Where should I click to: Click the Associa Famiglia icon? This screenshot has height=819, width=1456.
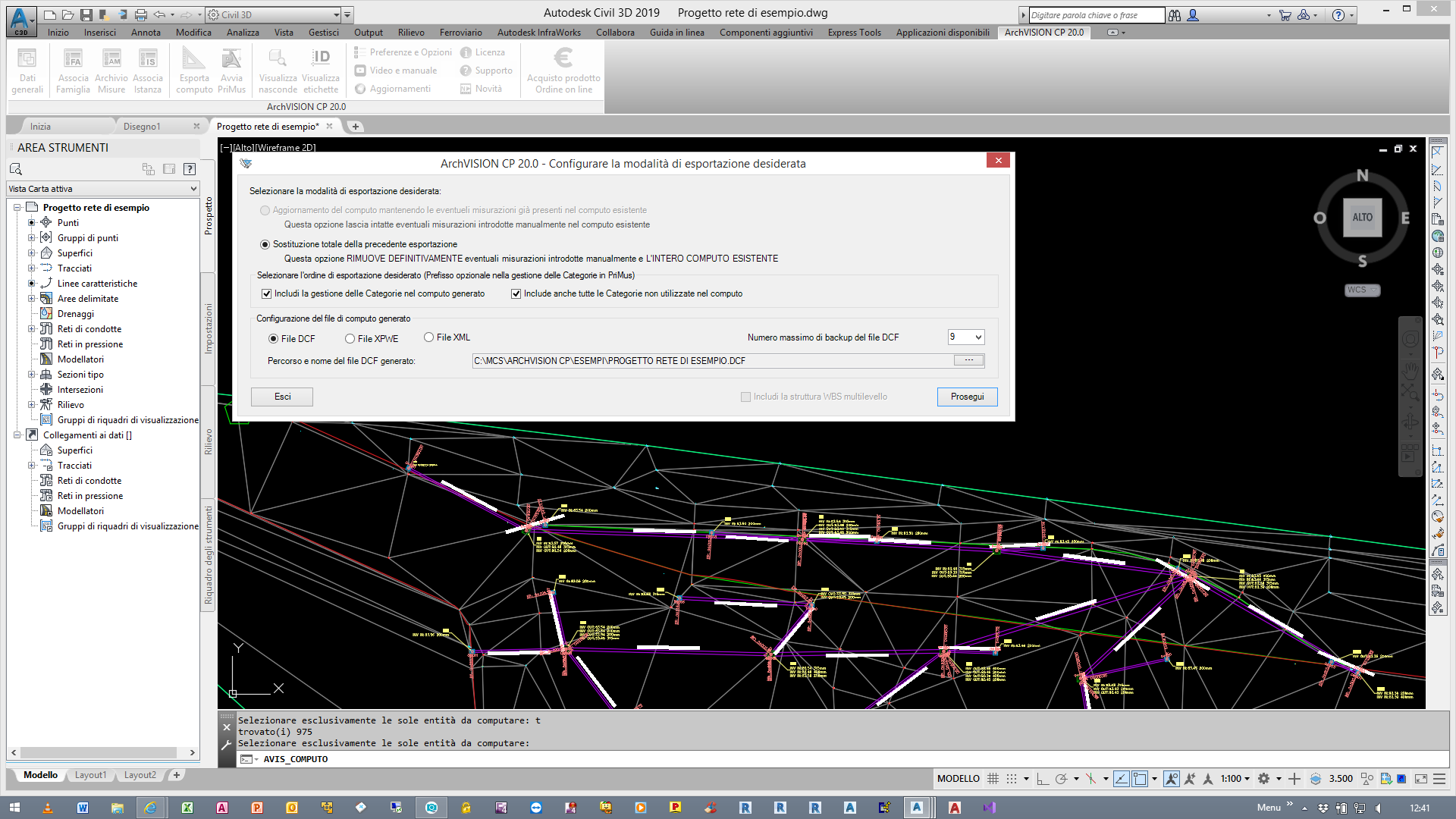tap(73, 59)
